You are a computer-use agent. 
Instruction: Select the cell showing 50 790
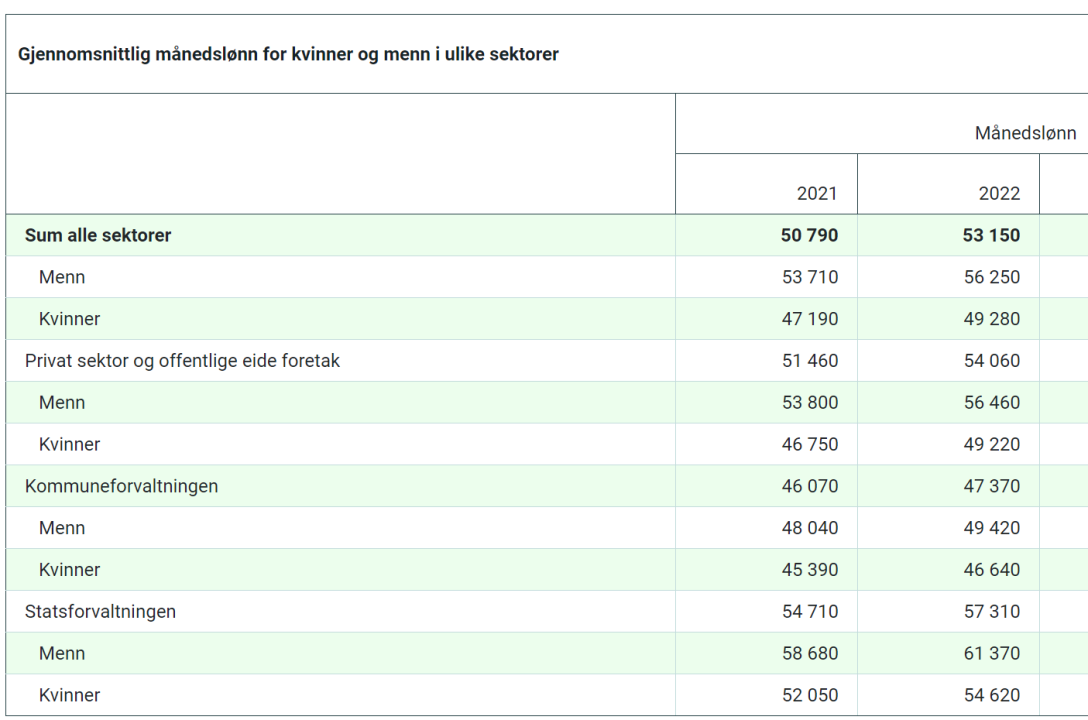click(x=810, y=236)
